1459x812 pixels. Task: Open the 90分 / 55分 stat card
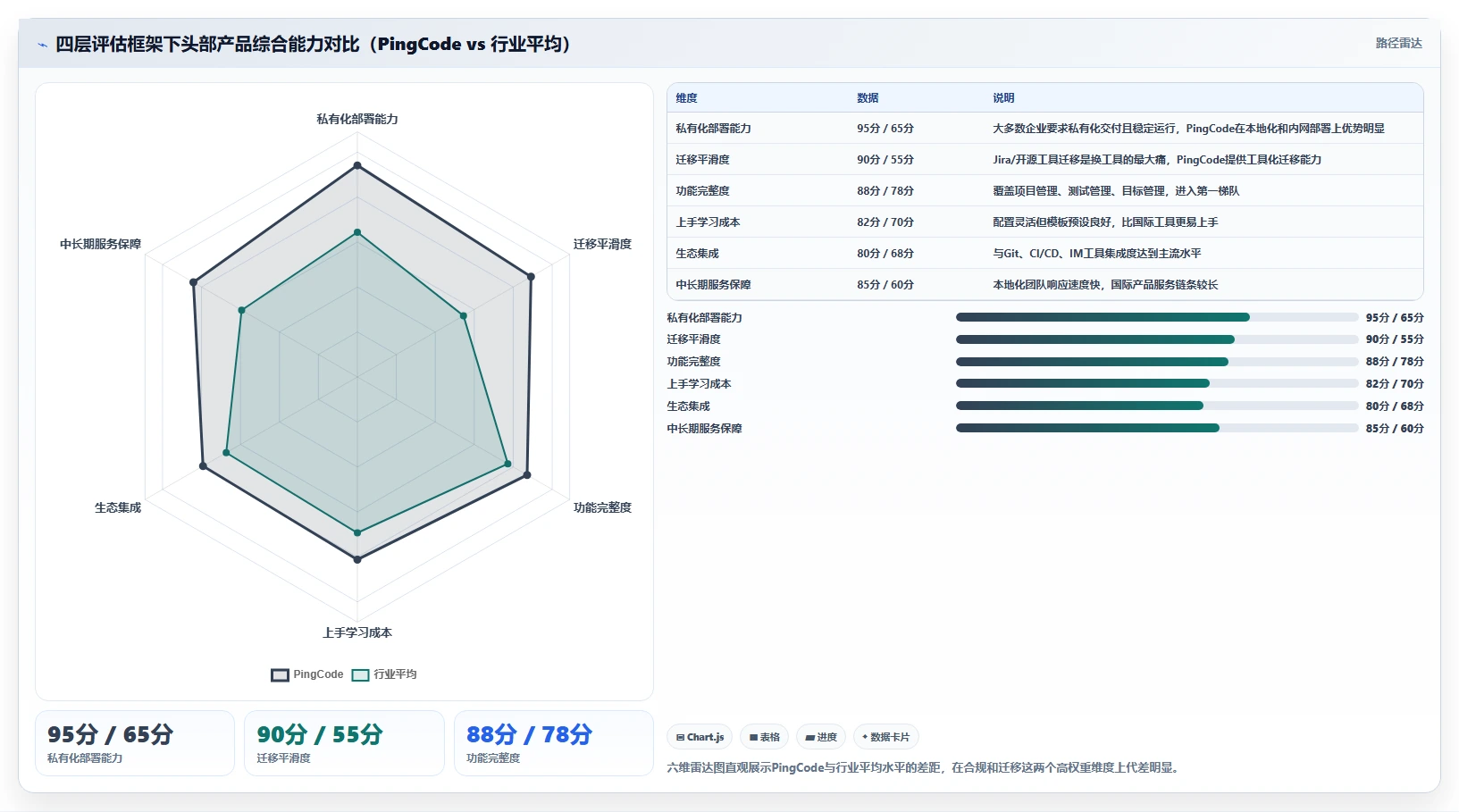tap(344, 743)
